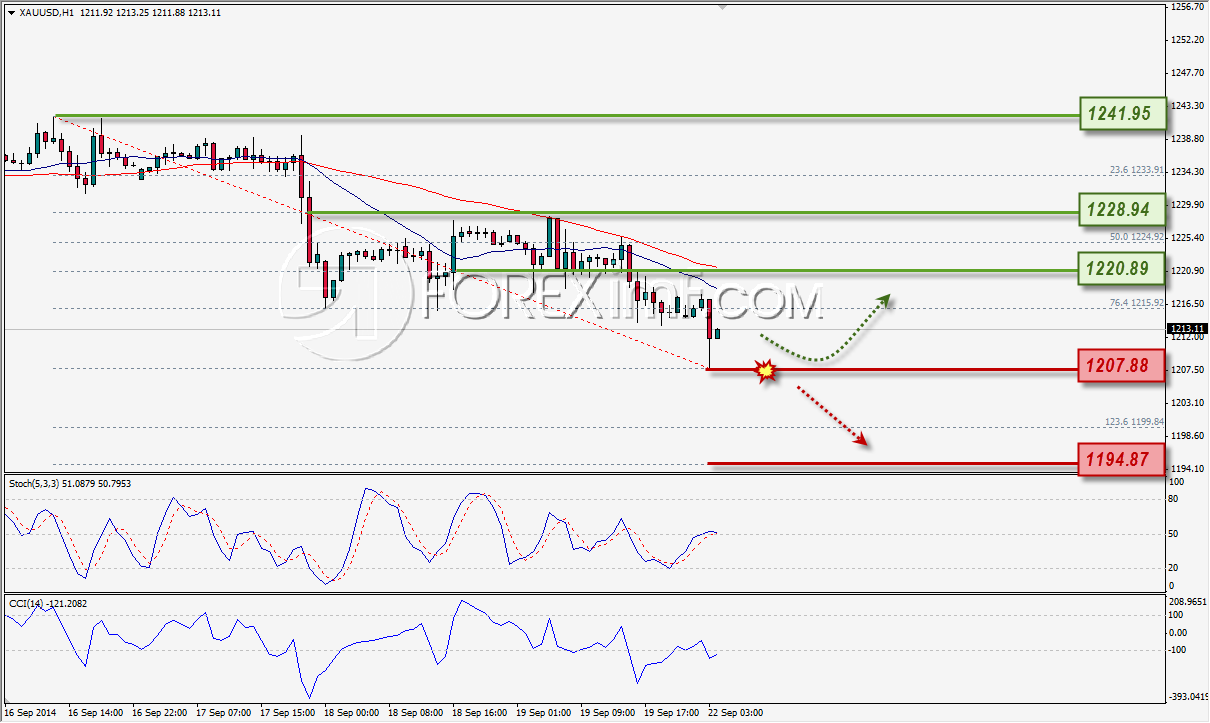Click the XAUUSD,H1 symbol title
The image size is (1210, 723).
point(46,12)
